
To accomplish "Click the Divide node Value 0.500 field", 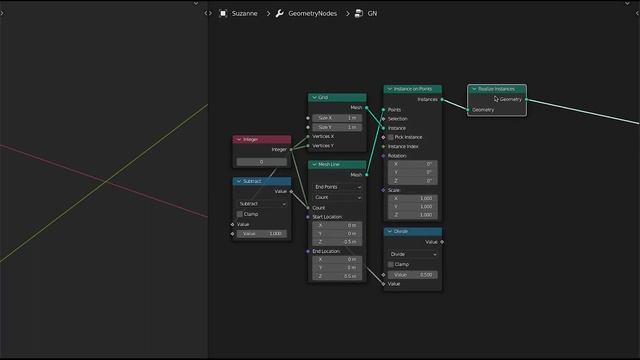I will [413, 275].
